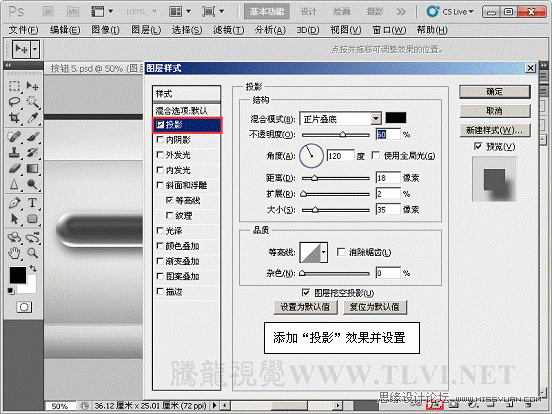This screenshot has height=414, width=552.
Task: Select the Dodge tool
Action: pyautogui.click(x=32, y=184)
